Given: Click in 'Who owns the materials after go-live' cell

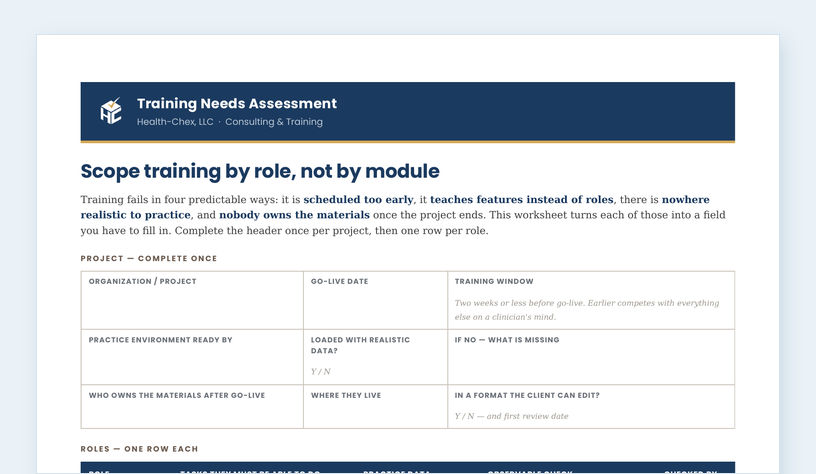Looking at the screenshot, I should (x=192, y=407).
